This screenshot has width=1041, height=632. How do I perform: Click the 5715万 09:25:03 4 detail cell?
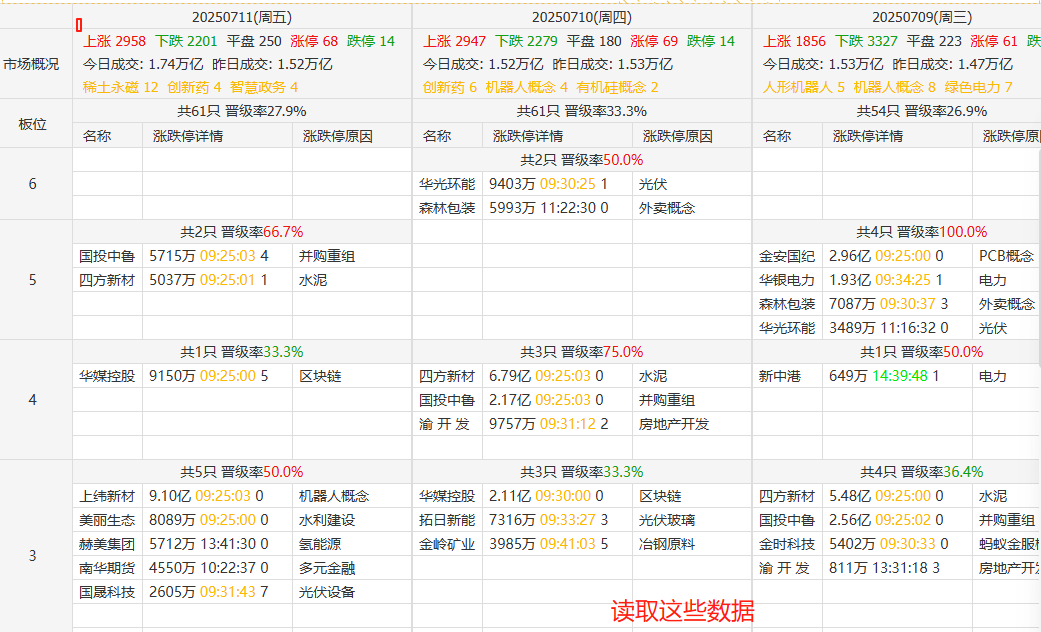[x=208, y=256]
